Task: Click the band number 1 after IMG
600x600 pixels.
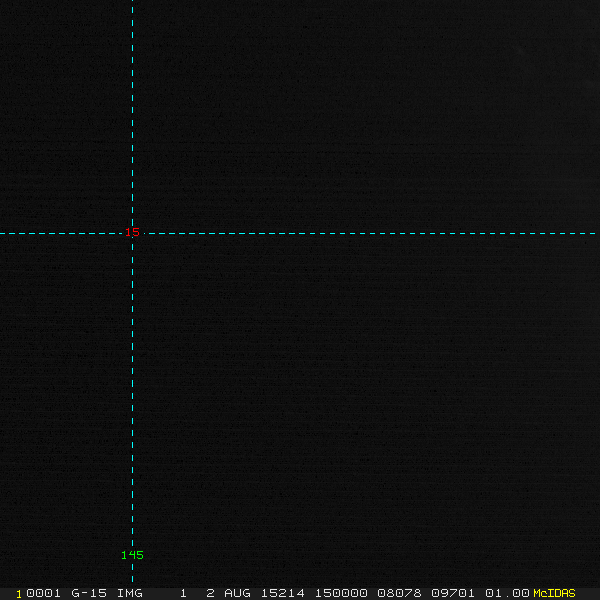Action: point(183,593)
